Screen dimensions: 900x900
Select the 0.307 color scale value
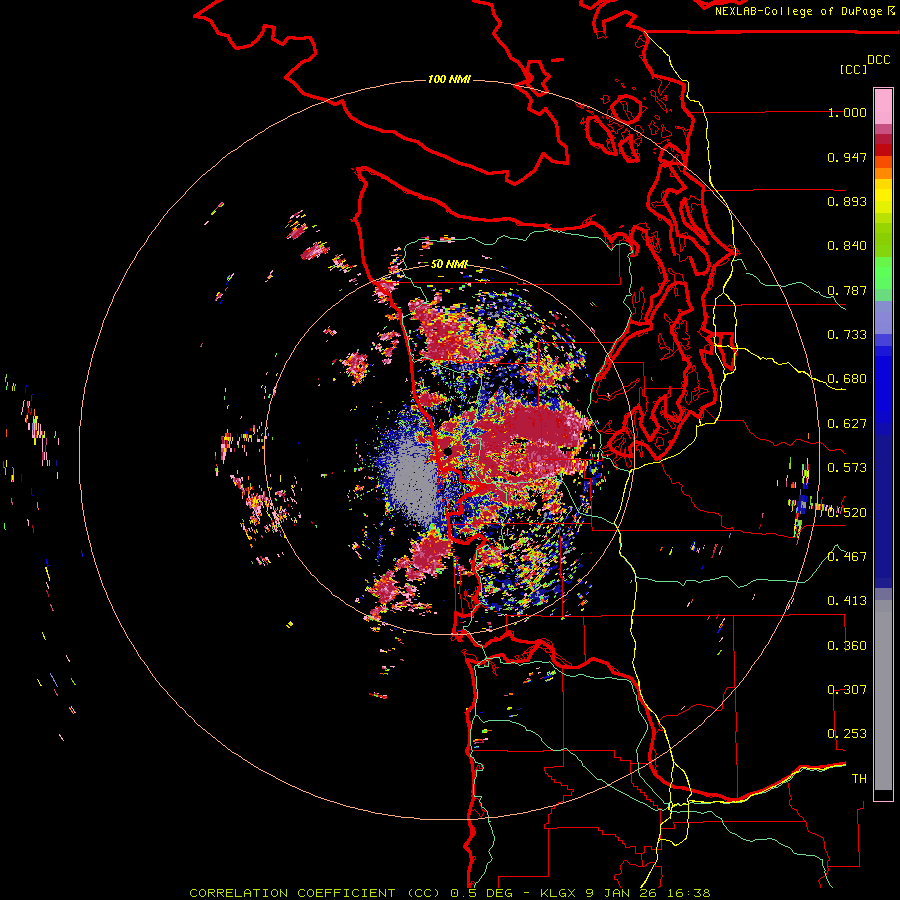[x=847, y=690]
